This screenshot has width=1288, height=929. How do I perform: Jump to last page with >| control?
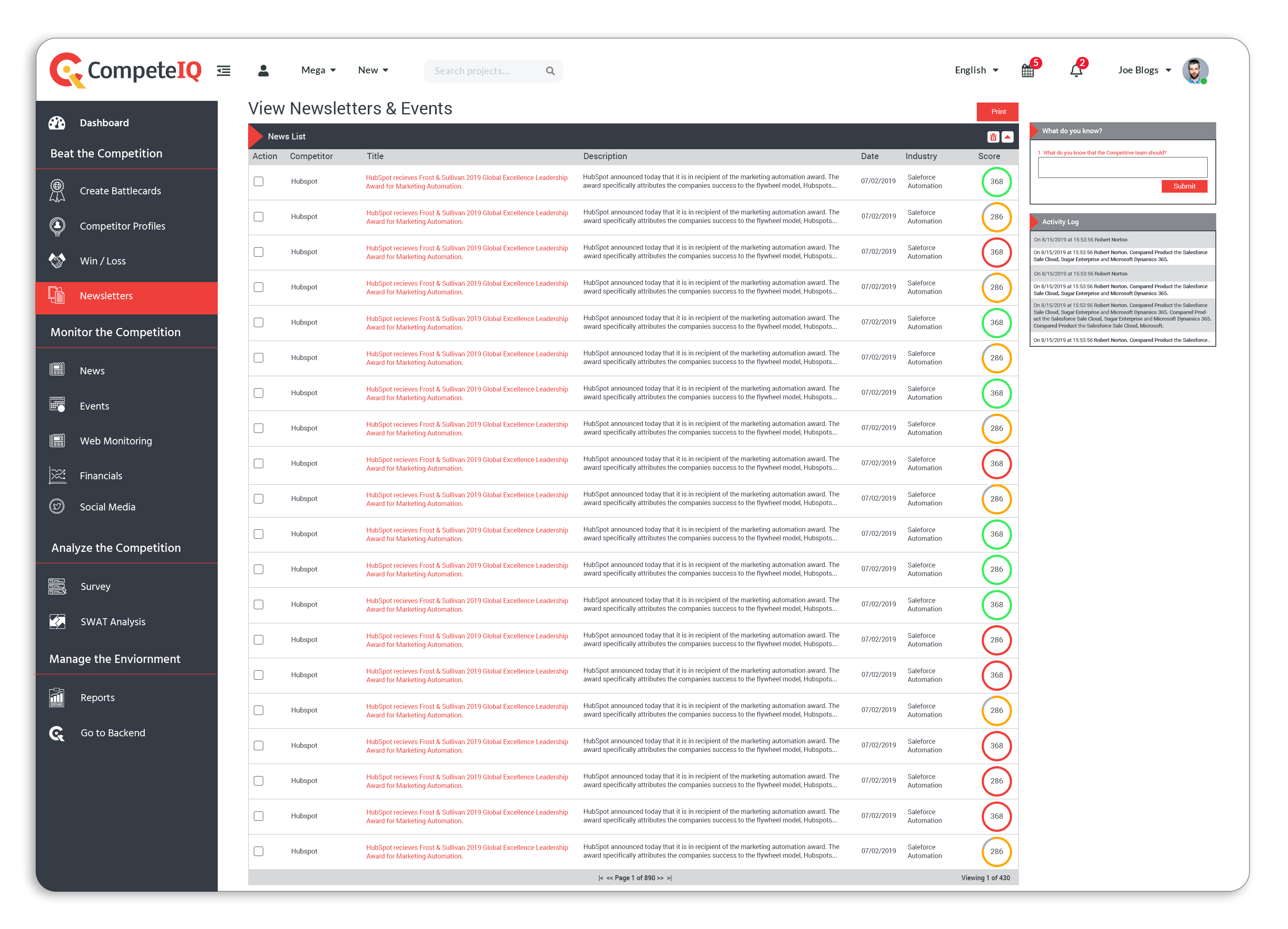[670, 878]
